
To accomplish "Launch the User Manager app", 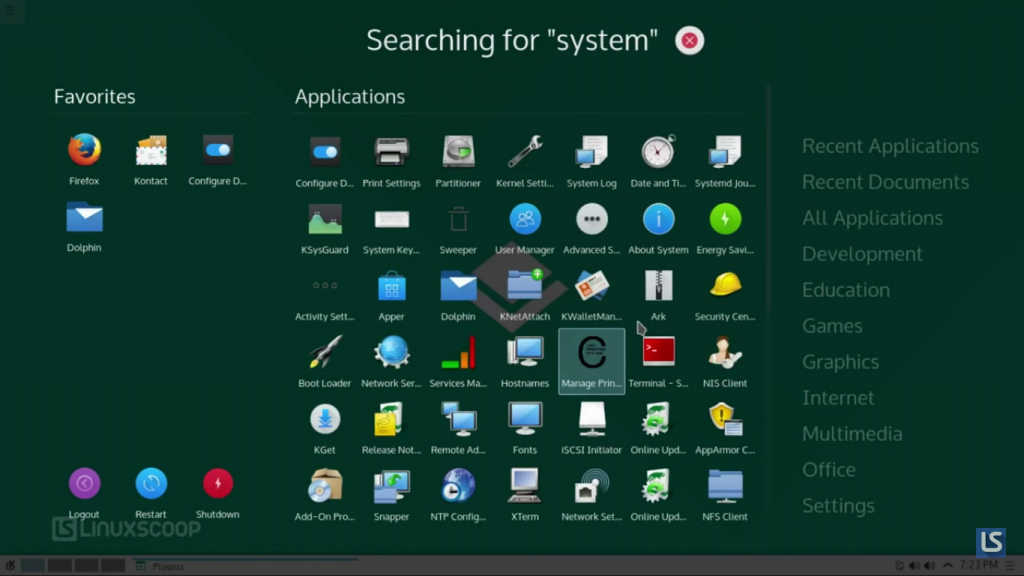I will (525, 220).
